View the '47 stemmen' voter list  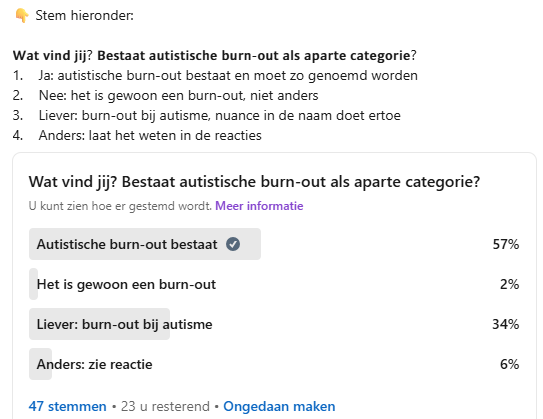pyautogui.click(x=68, y=406)
